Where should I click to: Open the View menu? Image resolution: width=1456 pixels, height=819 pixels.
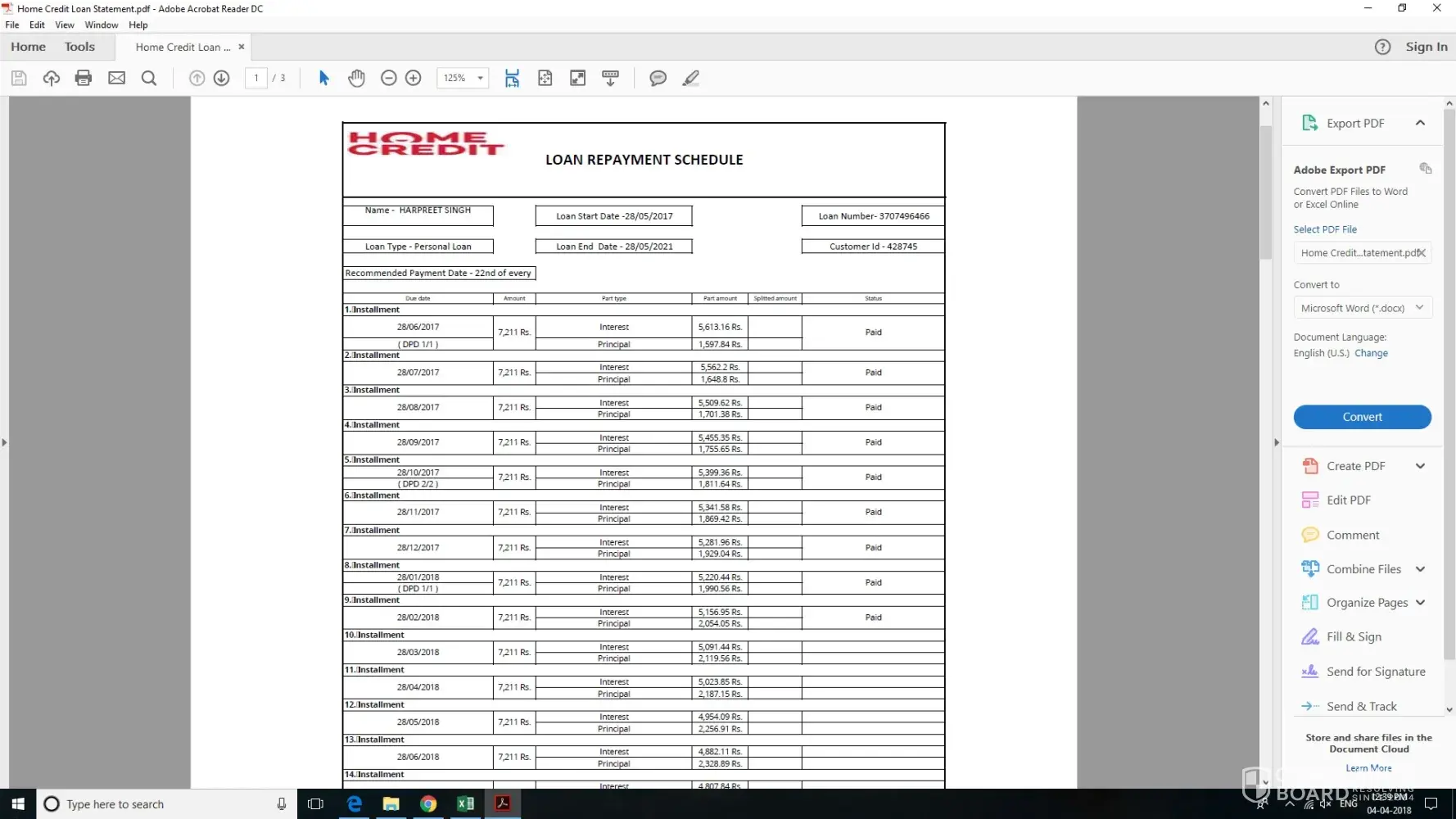65,25
